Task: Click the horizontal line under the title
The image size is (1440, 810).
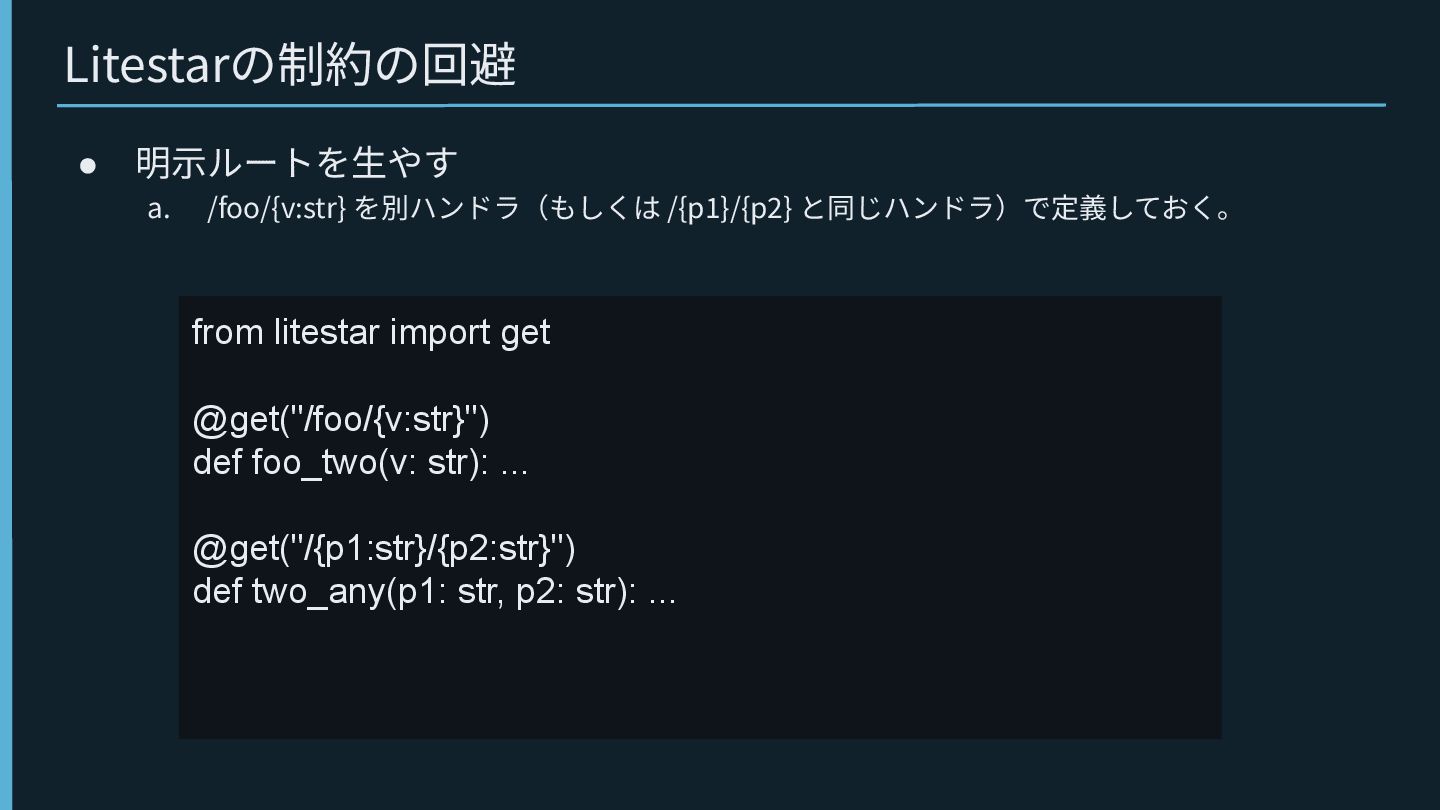Action: tap(720, 104)
